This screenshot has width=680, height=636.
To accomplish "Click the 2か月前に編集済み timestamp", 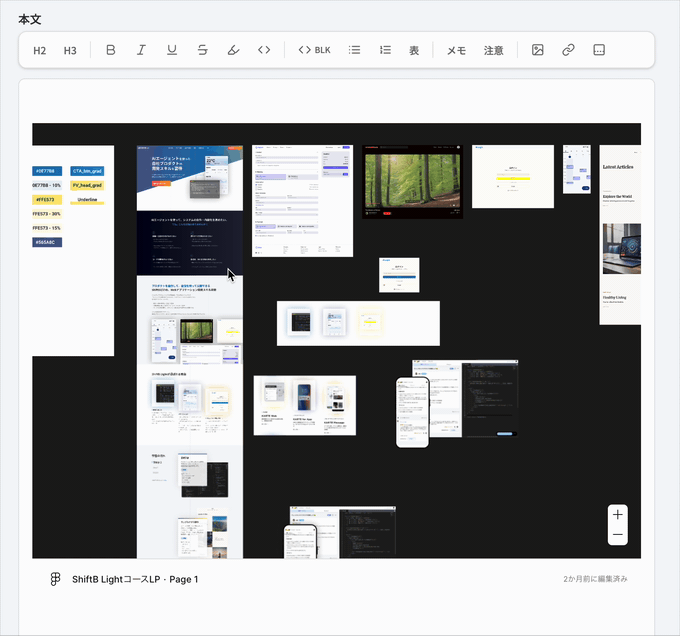I will [595, 579].
